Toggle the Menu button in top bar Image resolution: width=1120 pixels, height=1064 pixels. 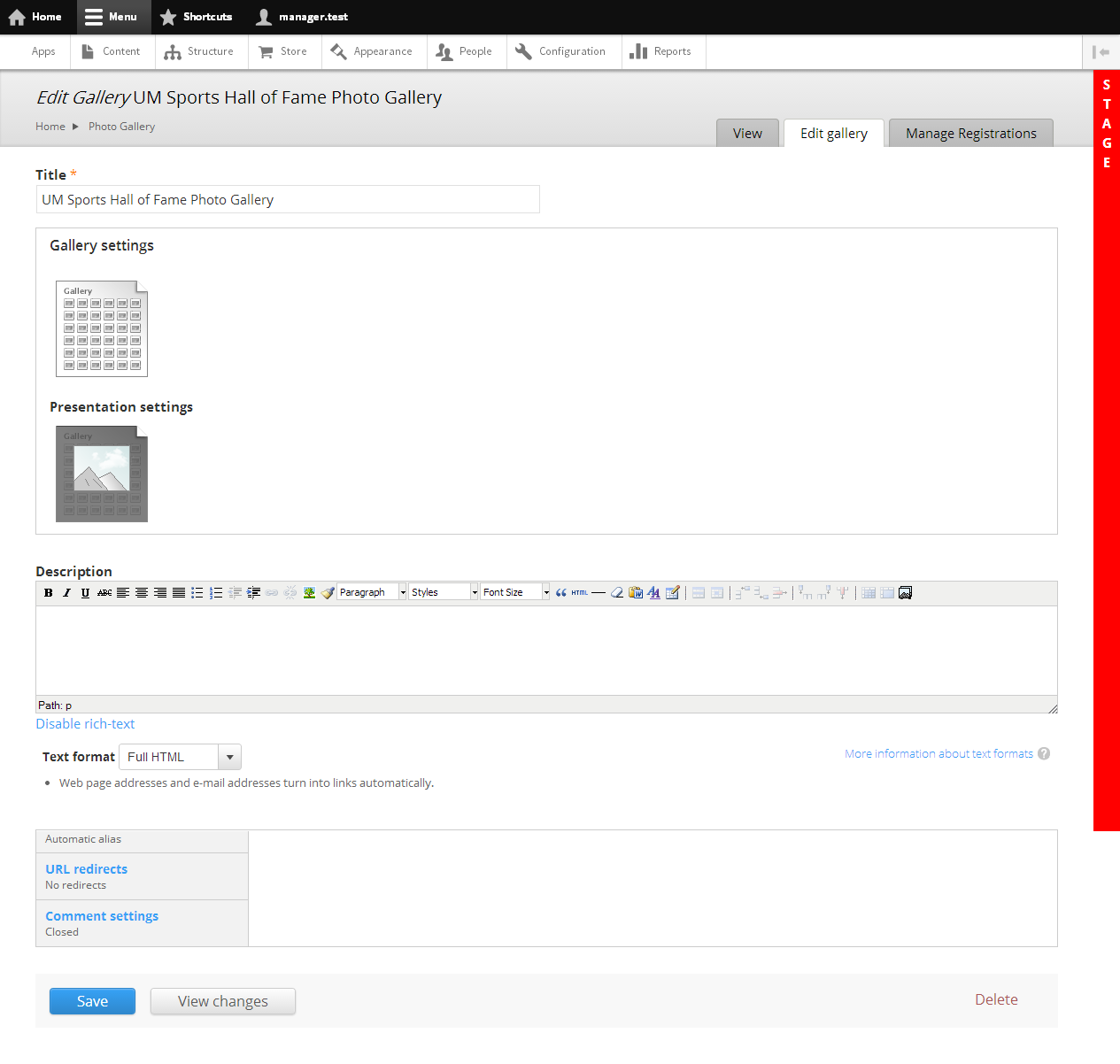tap(112, 17)
